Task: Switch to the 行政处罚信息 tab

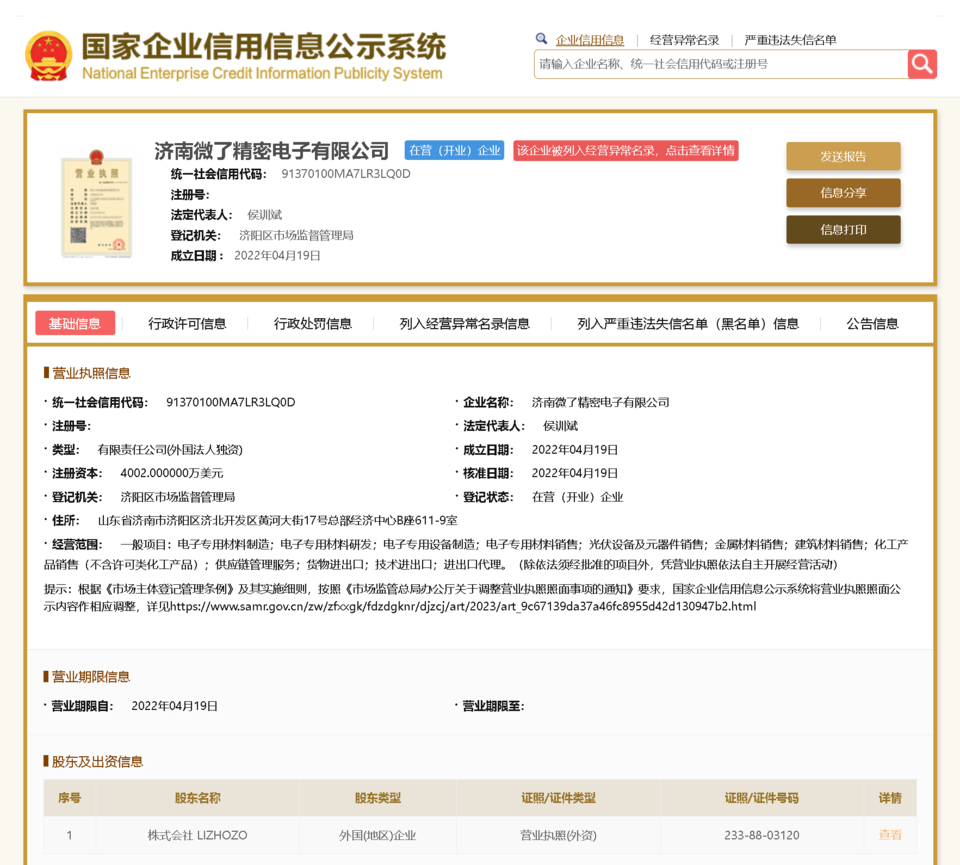Action: pos(313,324)
